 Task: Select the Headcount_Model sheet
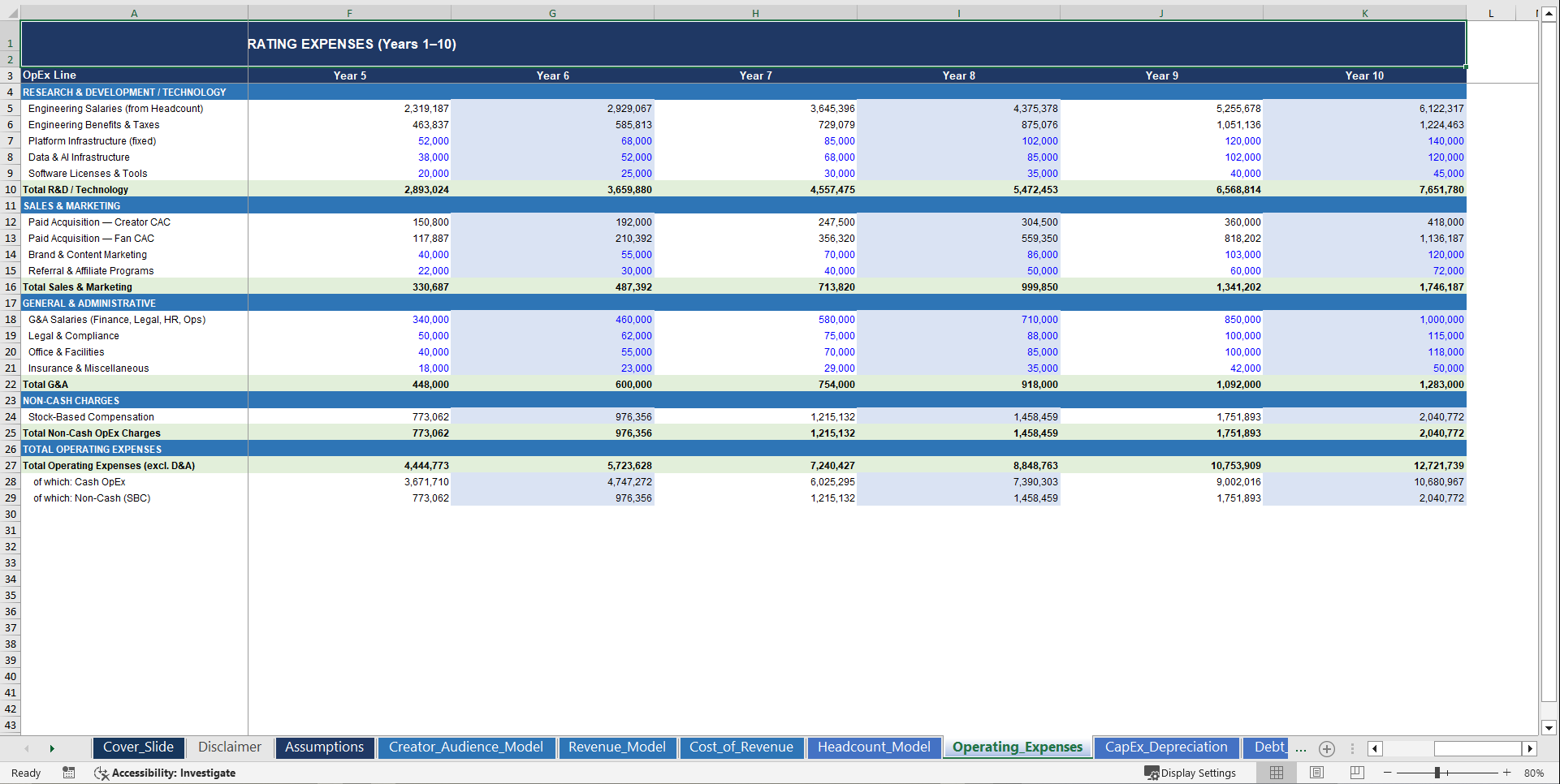(x=874, y=747)
